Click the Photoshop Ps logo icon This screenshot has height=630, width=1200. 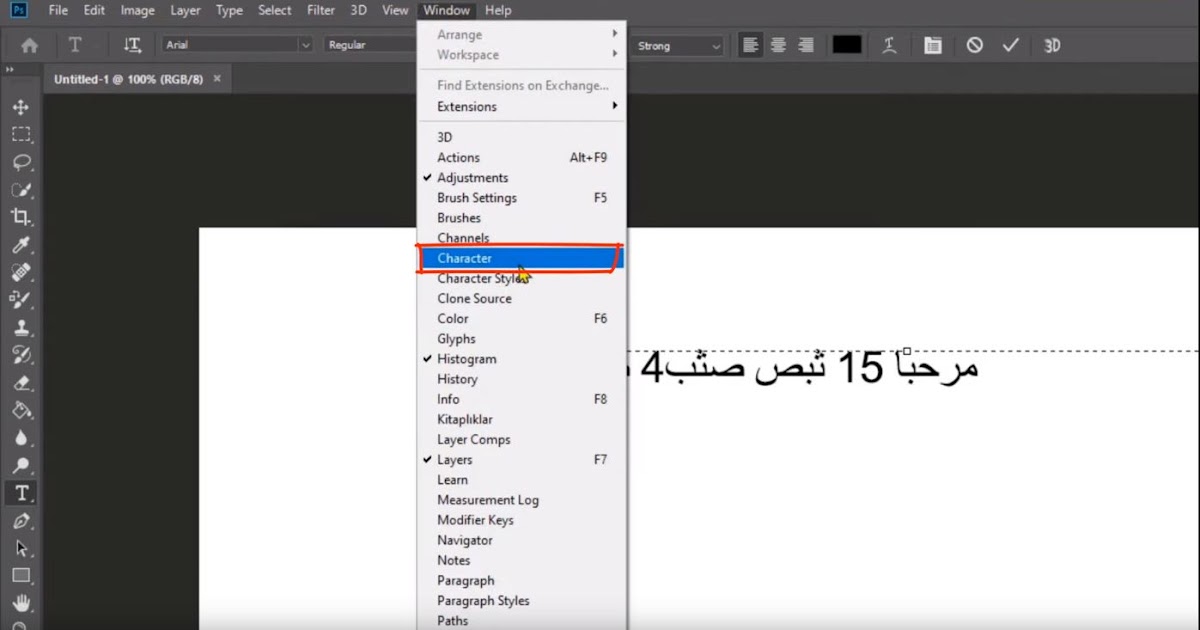click(x=20, y=10)
